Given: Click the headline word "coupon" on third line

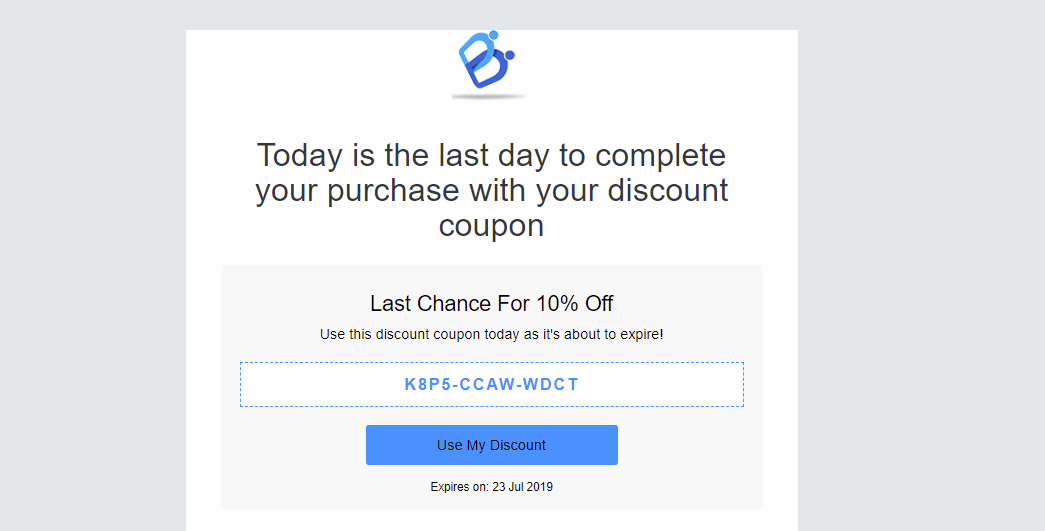Looking at the screenshot, I should pyautogui.click(x=491, y=226).
